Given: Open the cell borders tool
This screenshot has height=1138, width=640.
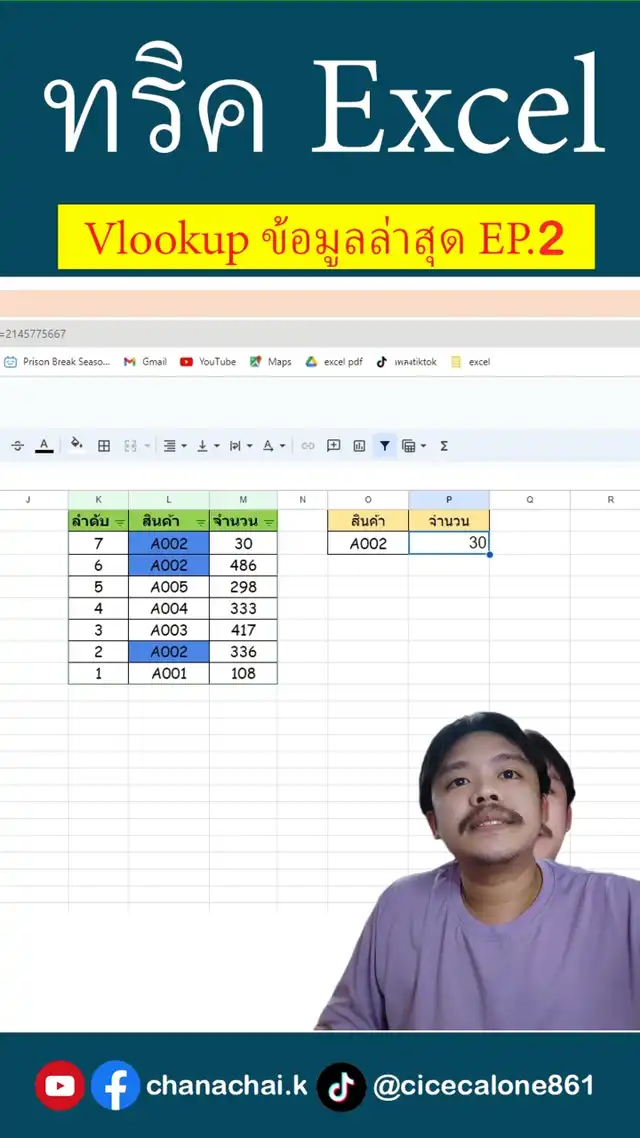Looking at the screenshot, I should tap(104, 446).
